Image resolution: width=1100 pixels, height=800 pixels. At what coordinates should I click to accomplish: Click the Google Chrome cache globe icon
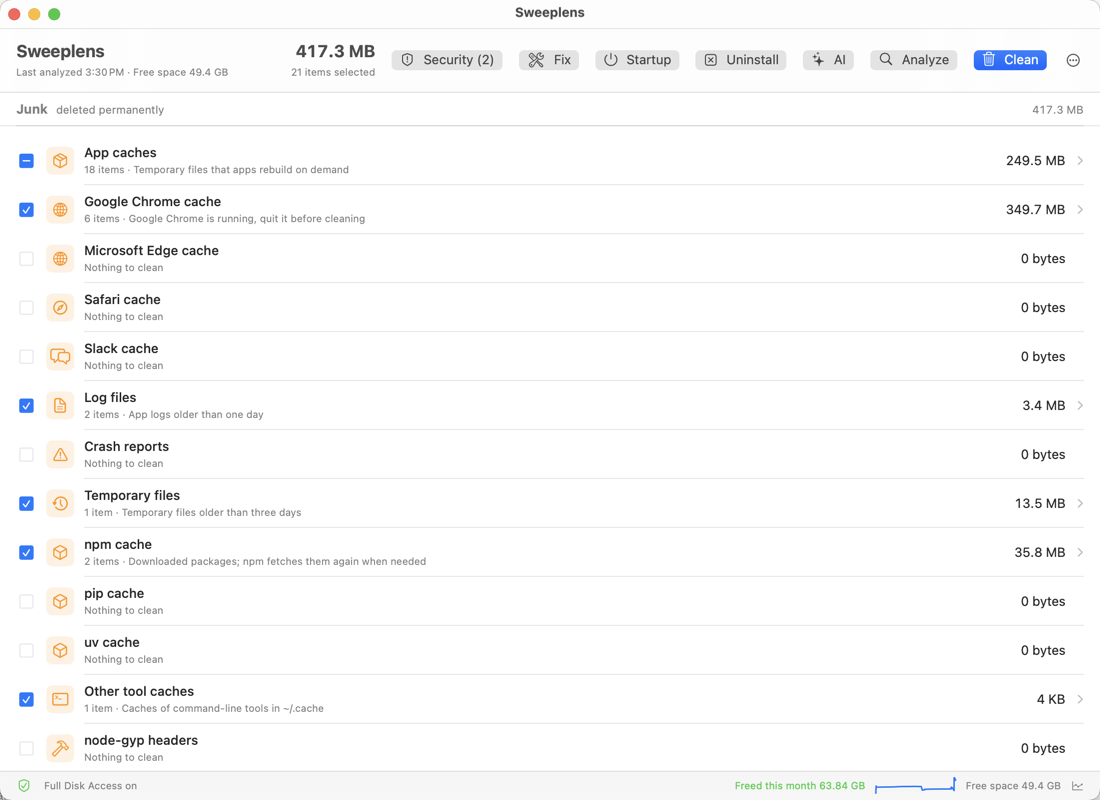(x=60, y=210)
